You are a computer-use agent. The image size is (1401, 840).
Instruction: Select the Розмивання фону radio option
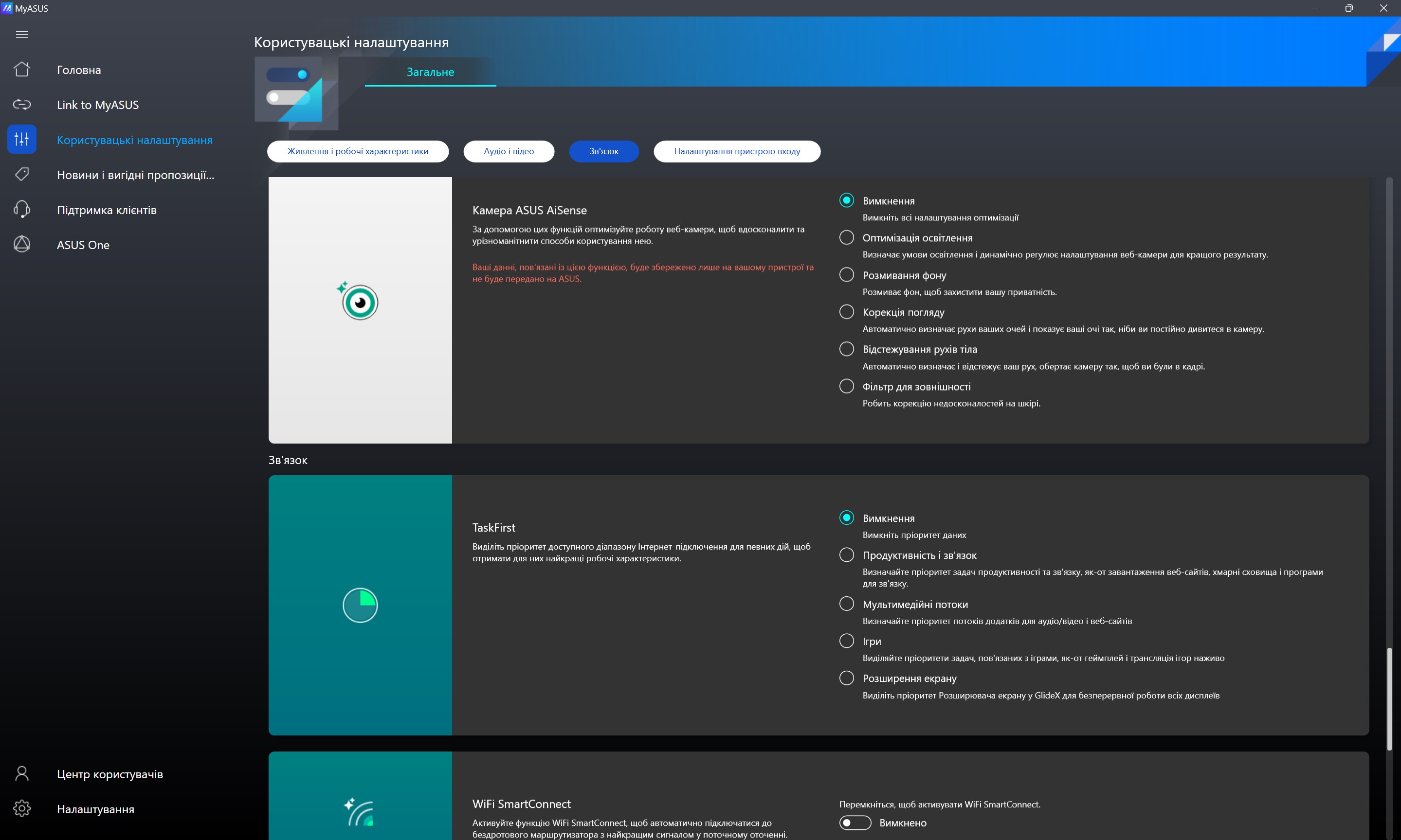(846, 275)
